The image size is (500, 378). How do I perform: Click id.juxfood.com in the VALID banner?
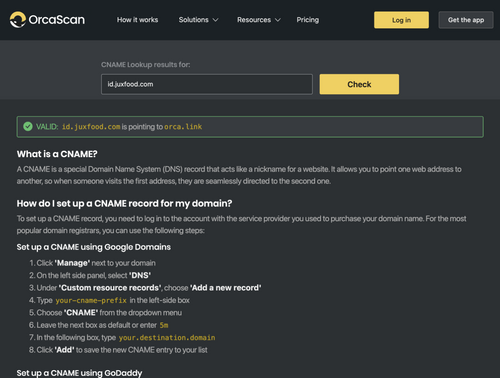[x=91, y=127]
